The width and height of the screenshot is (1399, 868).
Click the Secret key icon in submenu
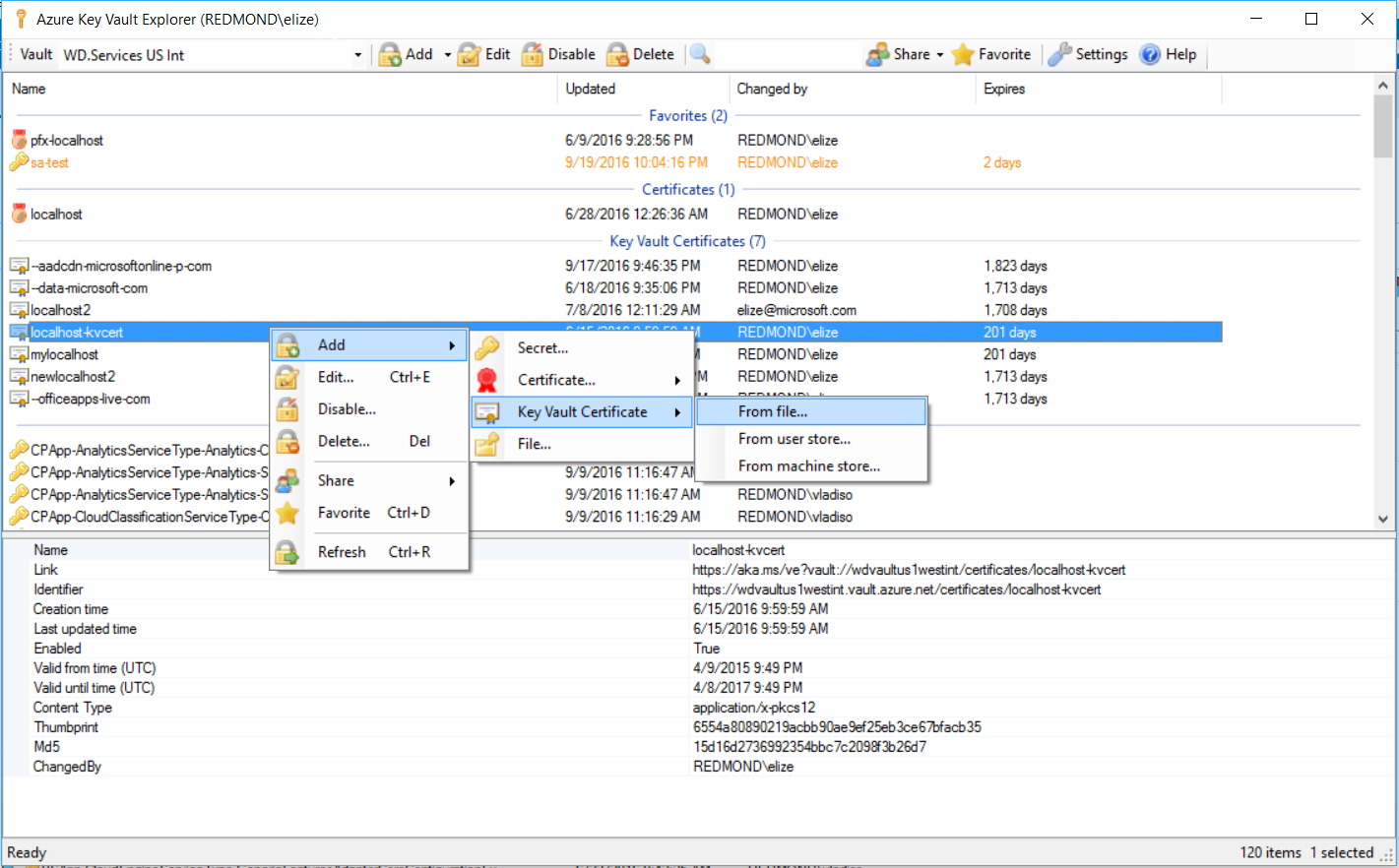(487, 348)
